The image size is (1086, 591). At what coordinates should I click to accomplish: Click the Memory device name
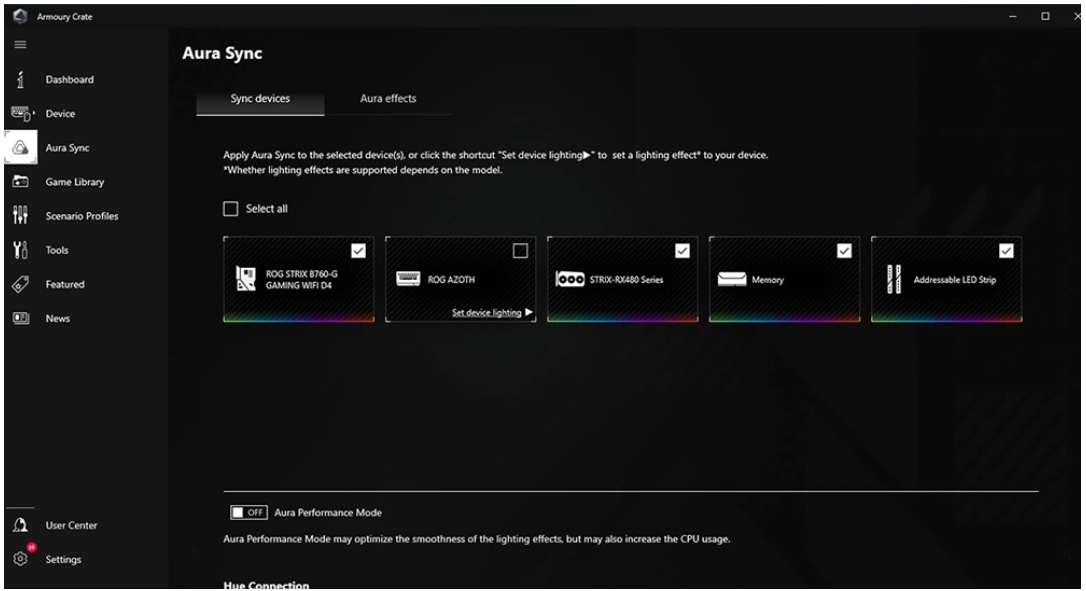[x=768, y=280]
